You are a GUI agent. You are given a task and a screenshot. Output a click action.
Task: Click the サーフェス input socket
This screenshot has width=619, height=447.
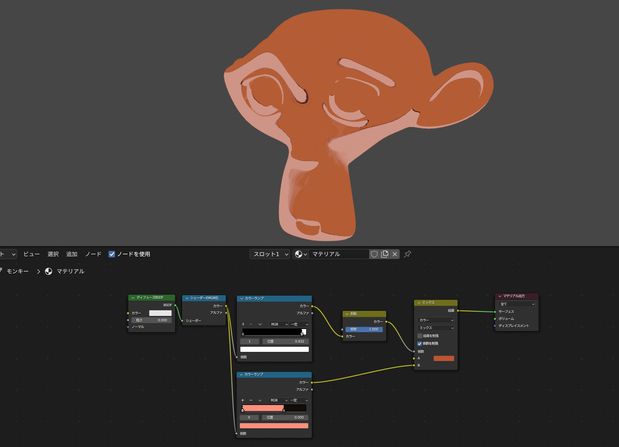[x=495, y=312]
